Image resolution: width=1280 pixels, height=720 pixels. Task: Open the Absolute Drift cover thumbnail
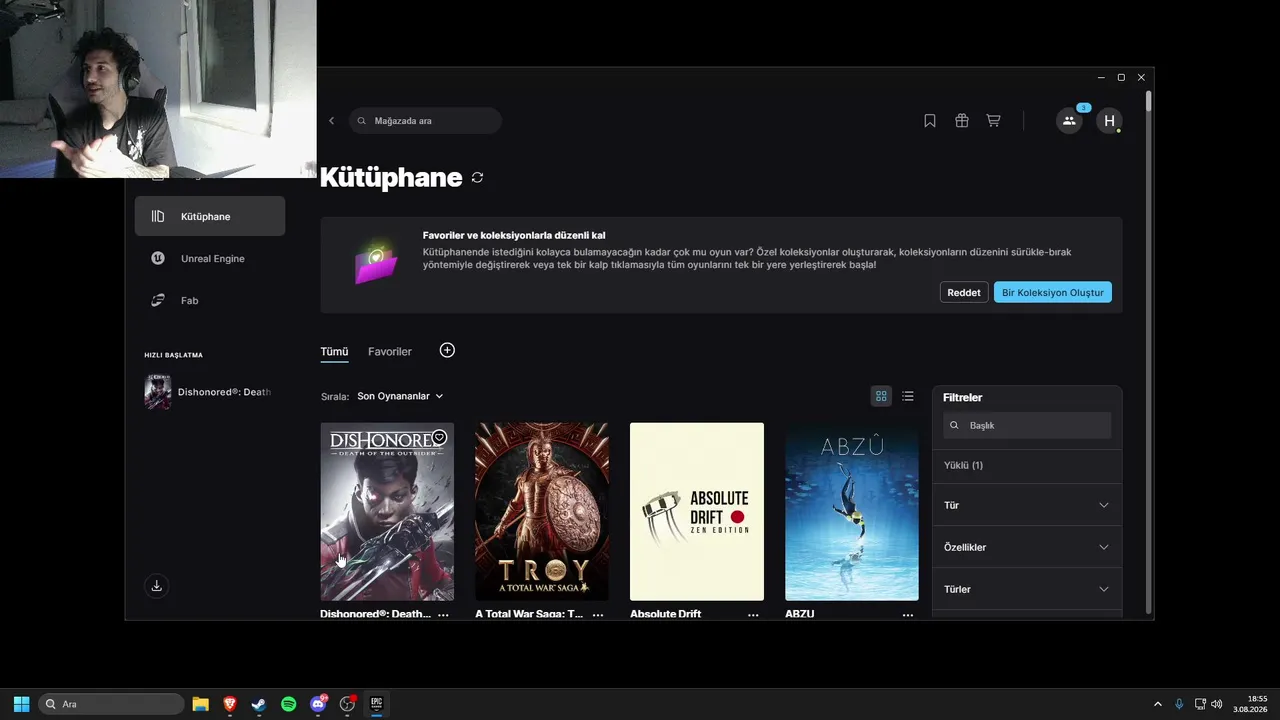pyautogui.click(x=697, y=511)
